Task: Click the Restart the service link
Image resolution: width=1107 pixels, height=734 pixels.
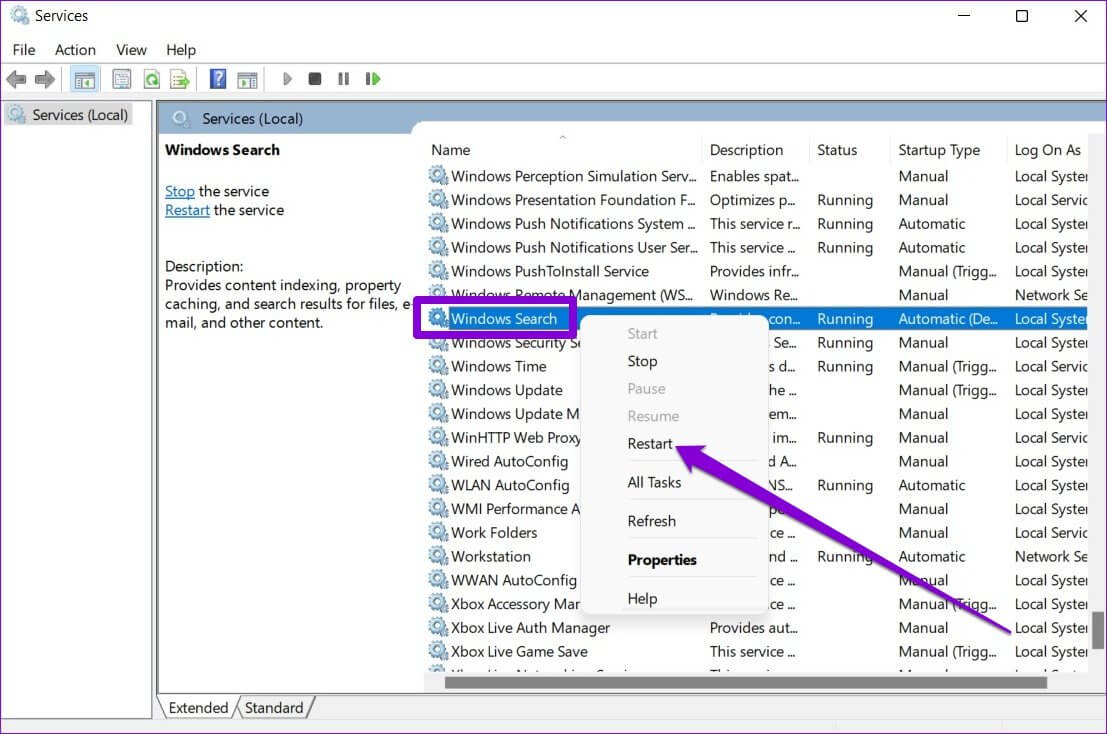Action: pyautogui.click(x=187, y=210)
